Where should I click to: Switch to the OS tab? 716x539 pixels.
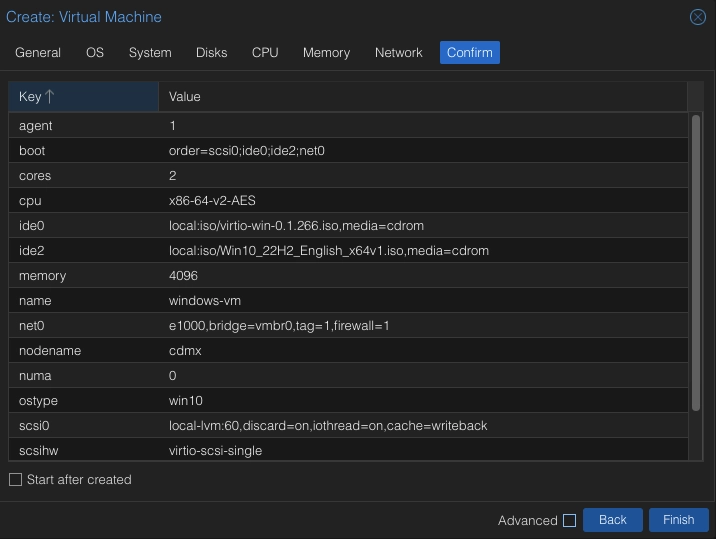95,53
